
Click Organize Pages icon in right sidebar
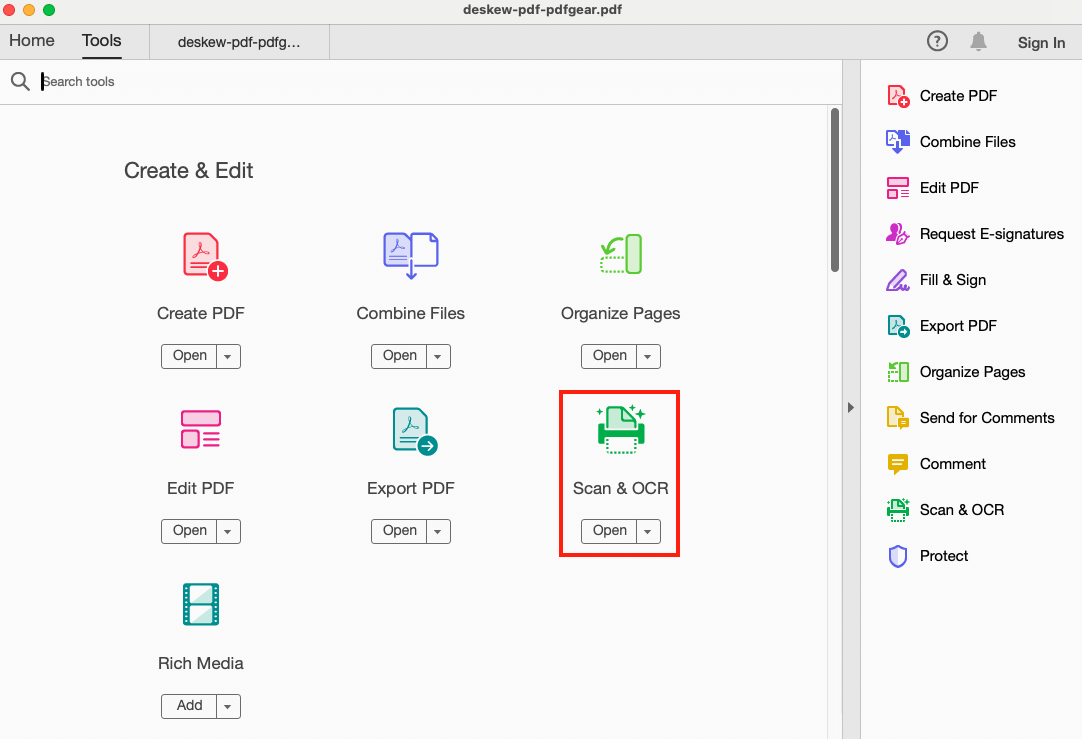(898, 372)
